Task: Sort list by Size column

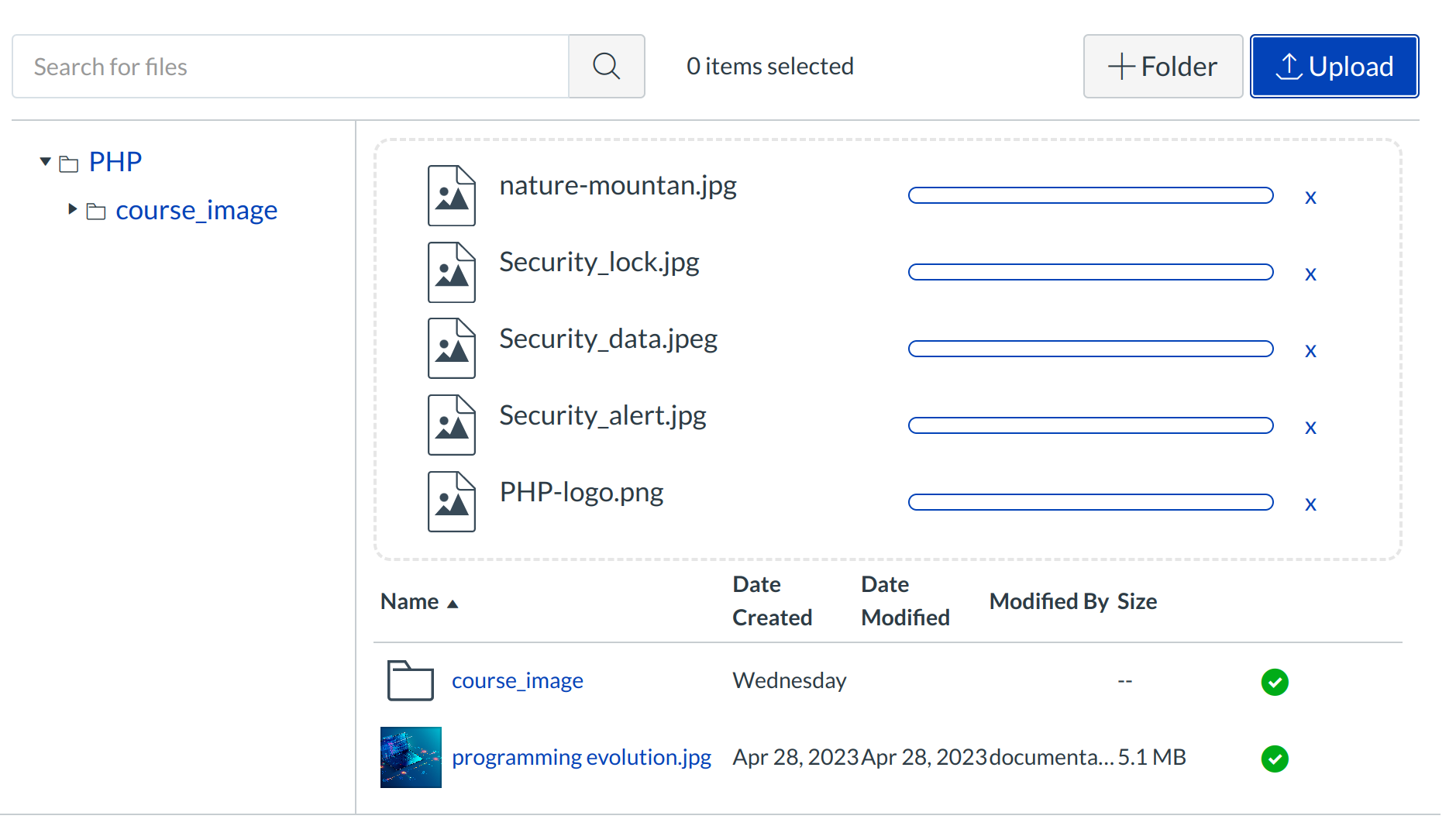Action: pyautogui.click(x=1137, y=602)
